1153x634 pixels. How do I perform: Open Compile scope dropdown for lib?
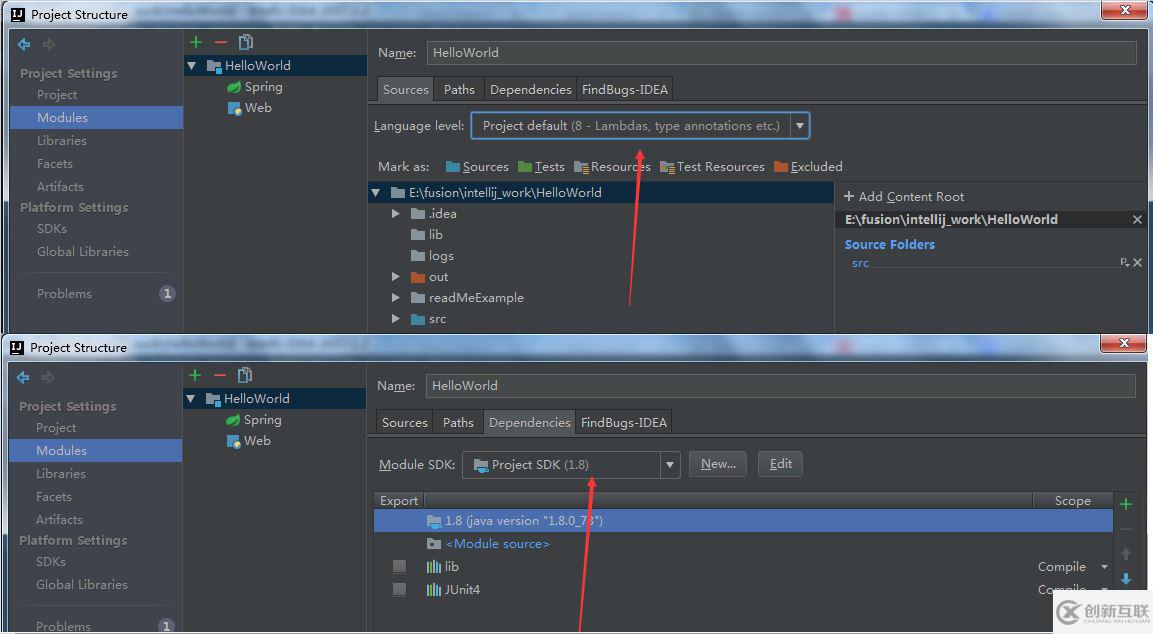tap(1104, 567)
